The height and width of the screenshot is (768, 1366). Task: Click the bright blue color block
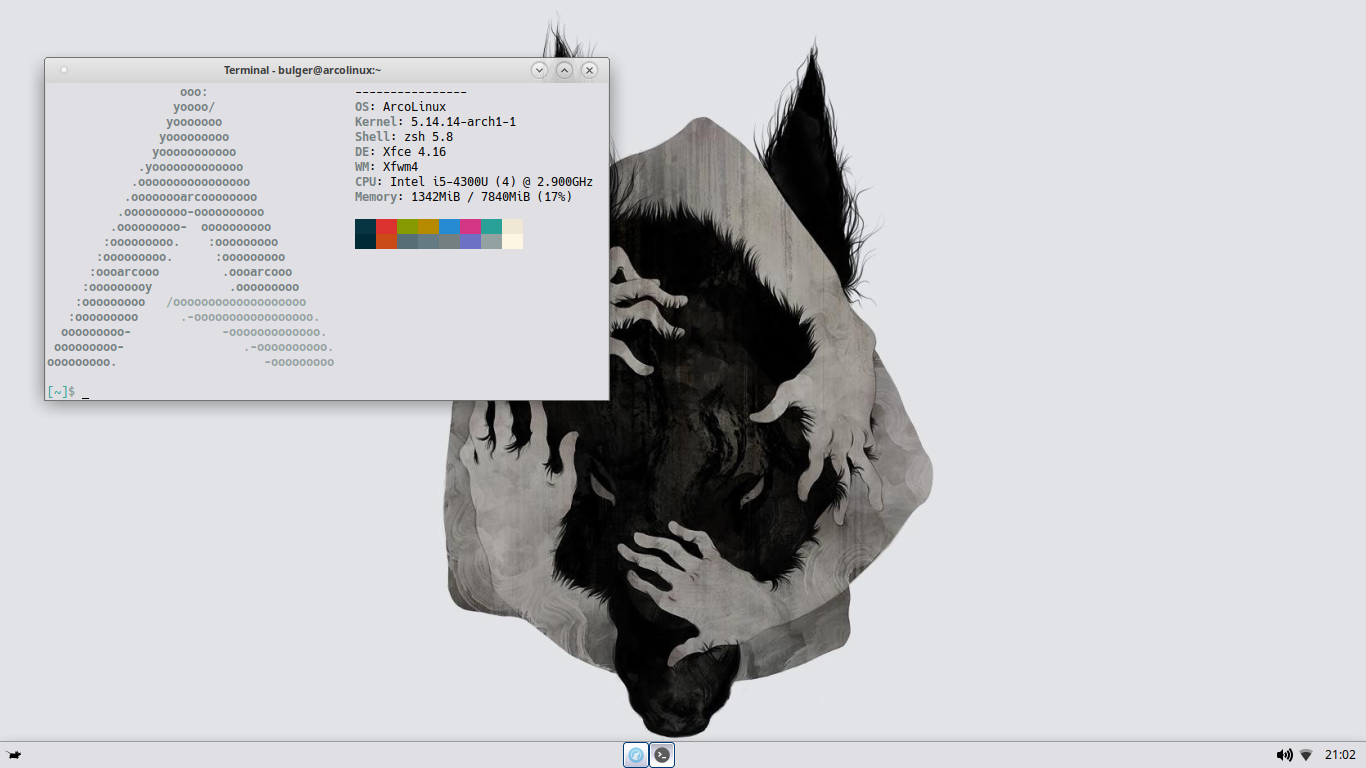449,227
